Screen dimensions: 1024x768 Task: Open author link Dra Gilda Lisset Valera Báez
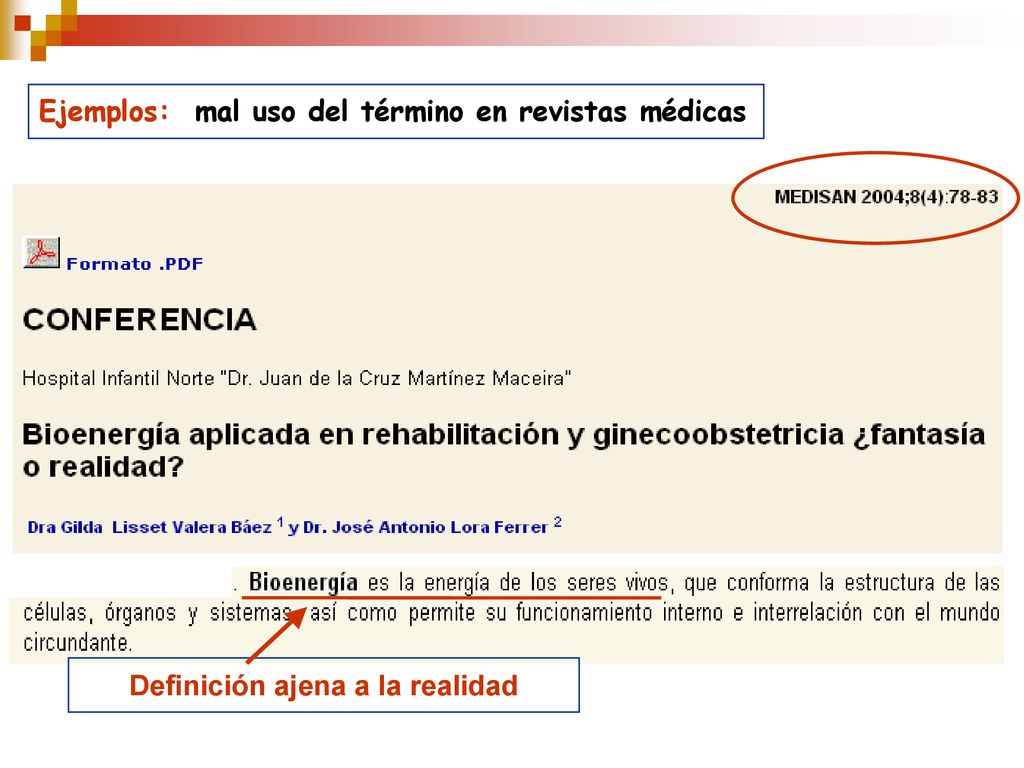point(149,527)
